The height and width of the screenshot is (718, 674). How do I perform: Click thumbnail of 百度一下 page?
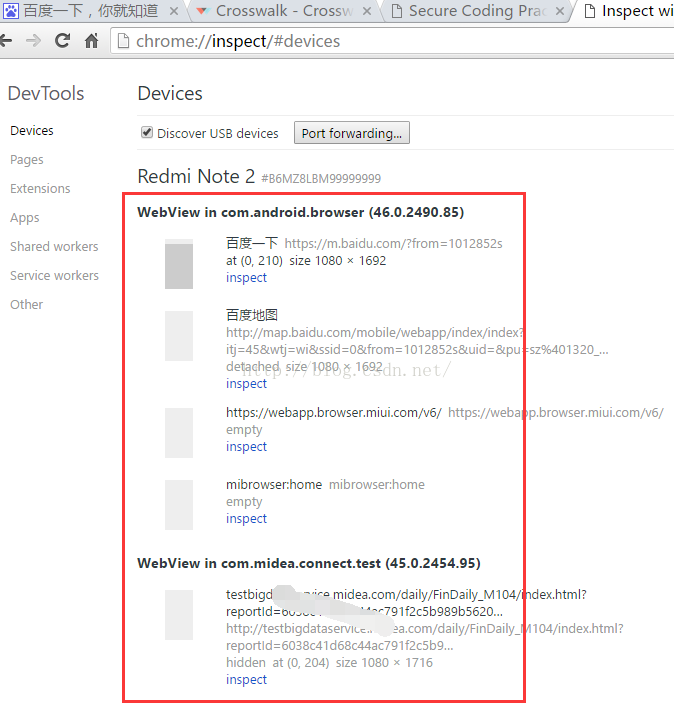[179, 264]
